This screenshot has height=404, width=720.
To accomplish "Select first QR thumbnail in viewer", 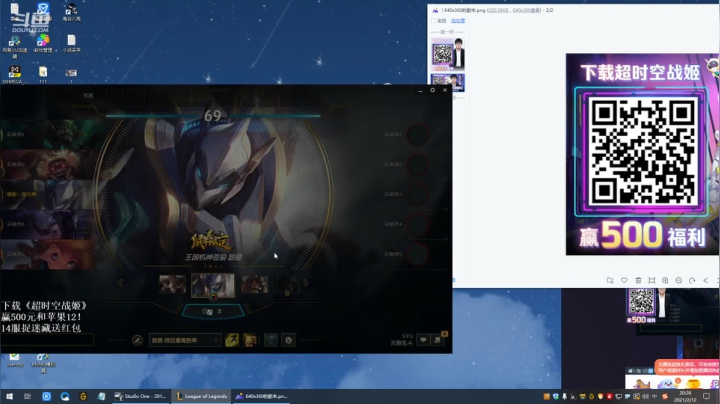I will (447, 54).
